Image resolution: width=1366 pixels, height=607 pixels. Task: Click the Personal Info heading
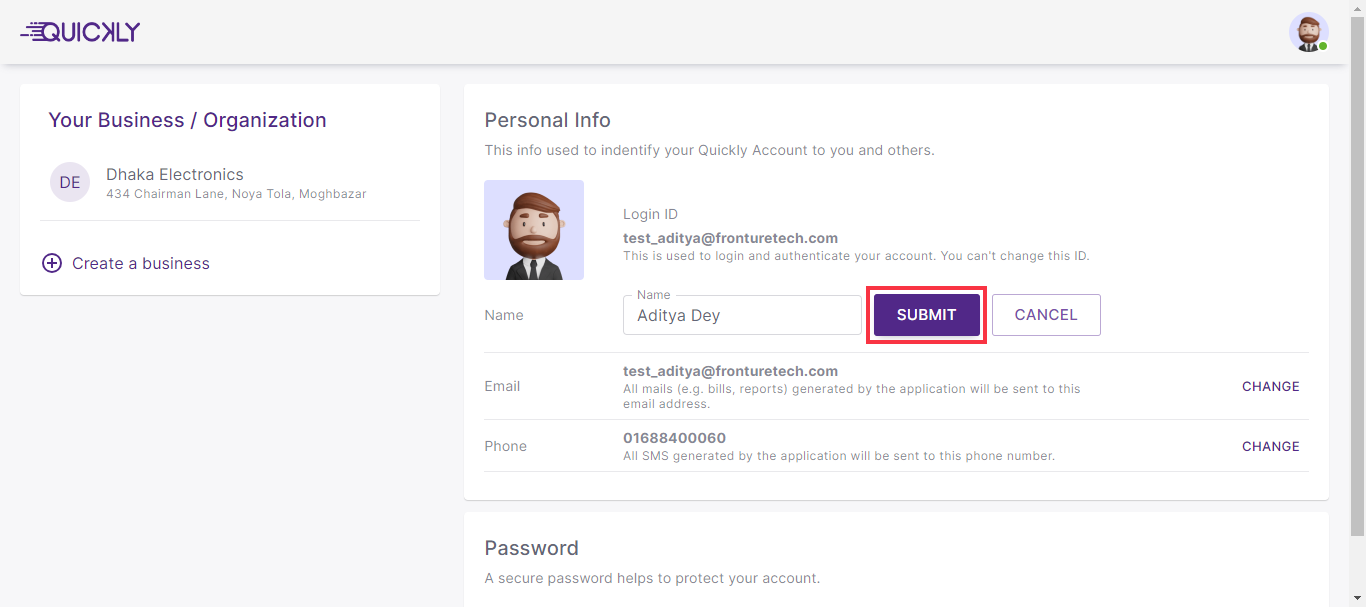coord(547,120)
